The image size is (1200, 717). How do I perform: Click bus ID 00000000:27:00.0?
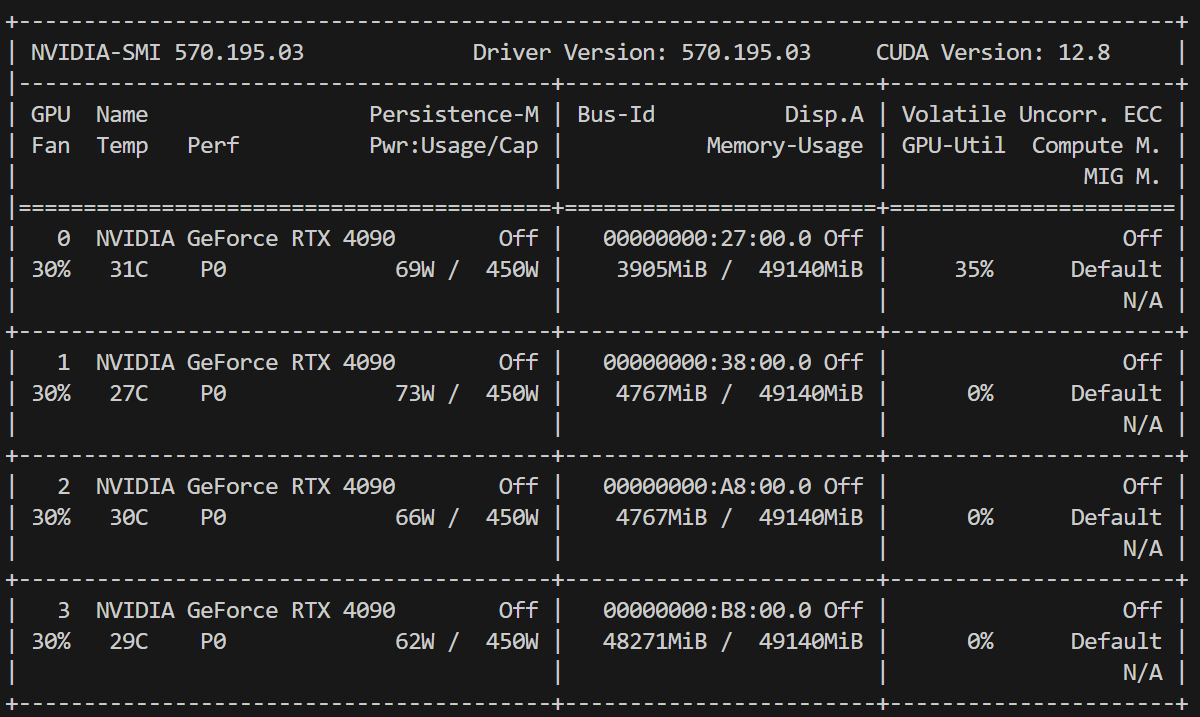pyautogui.click(x=707, y=239)
